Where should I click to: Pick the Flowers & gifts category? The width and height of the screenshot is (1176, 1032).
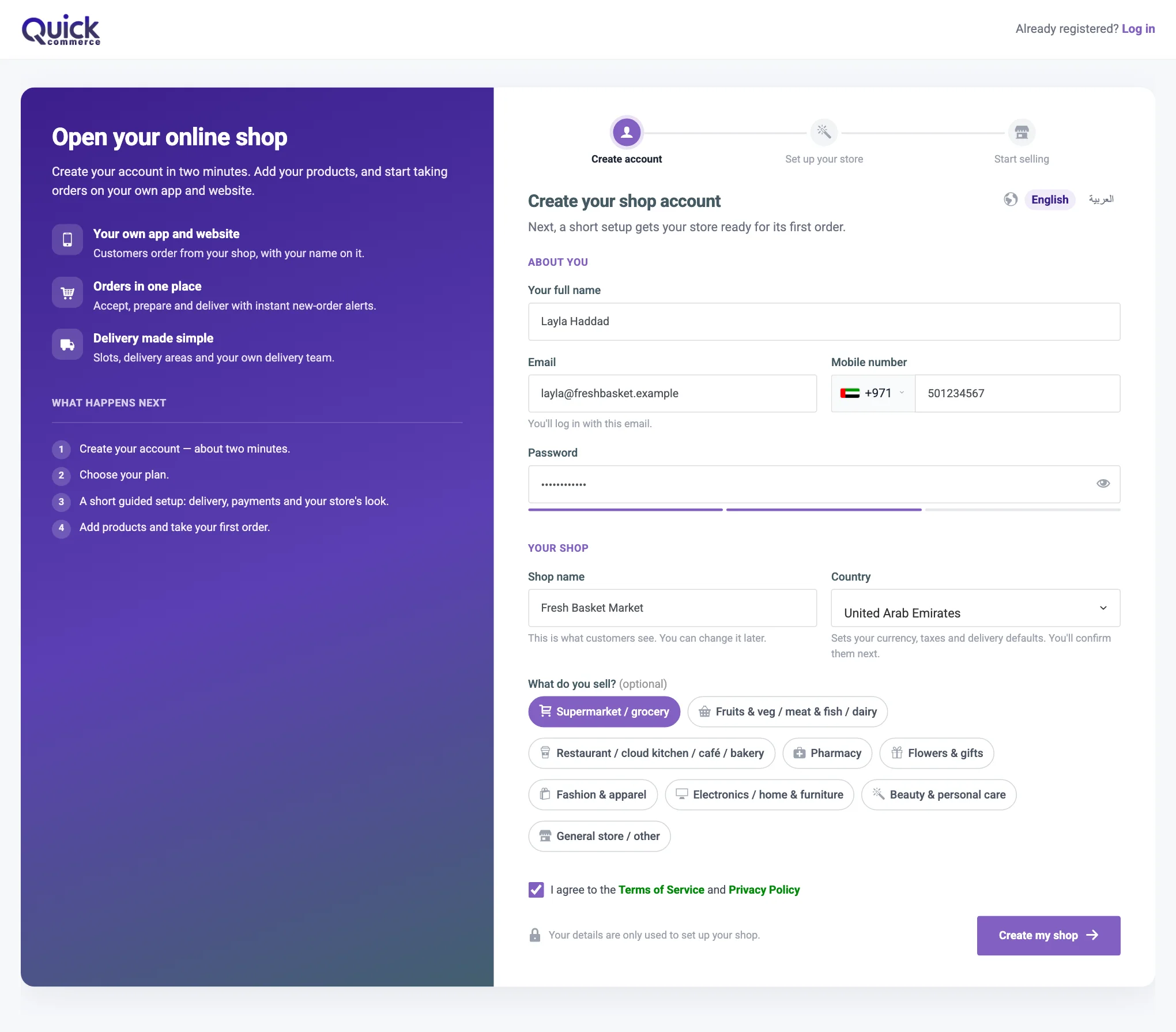point(936,753)
